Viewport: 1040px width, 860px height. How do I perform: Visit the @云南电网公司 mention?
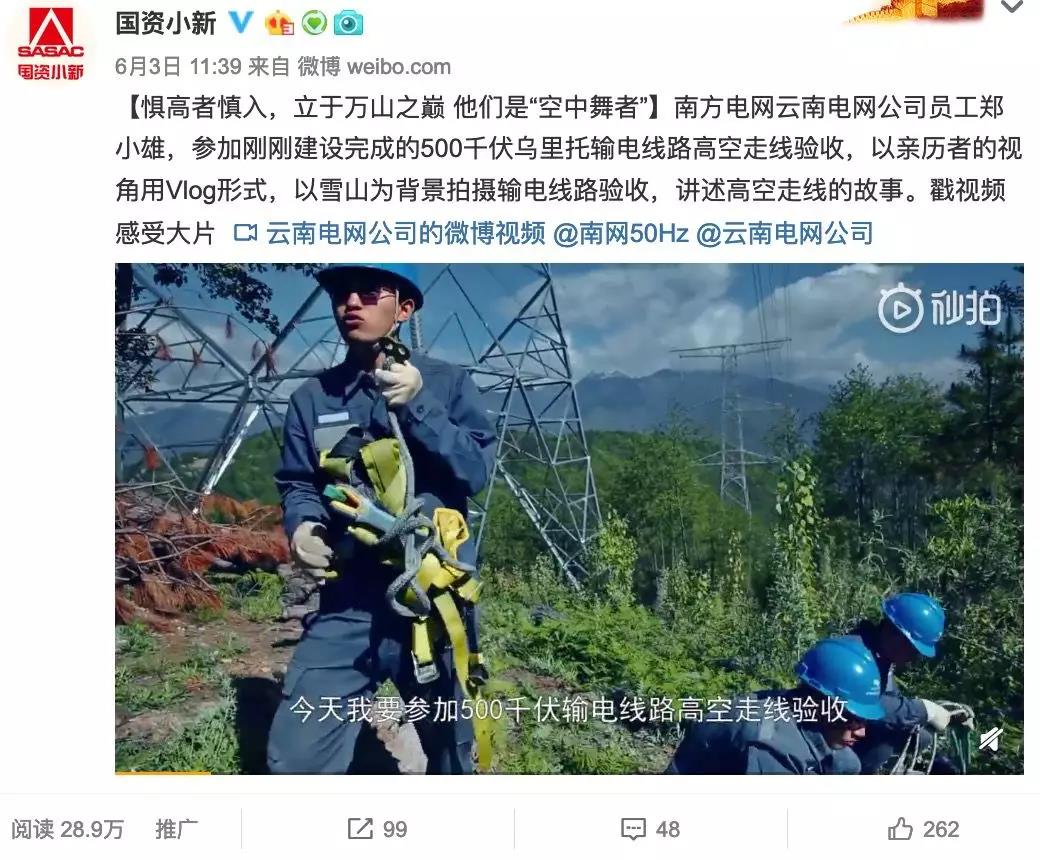[785, 233]
